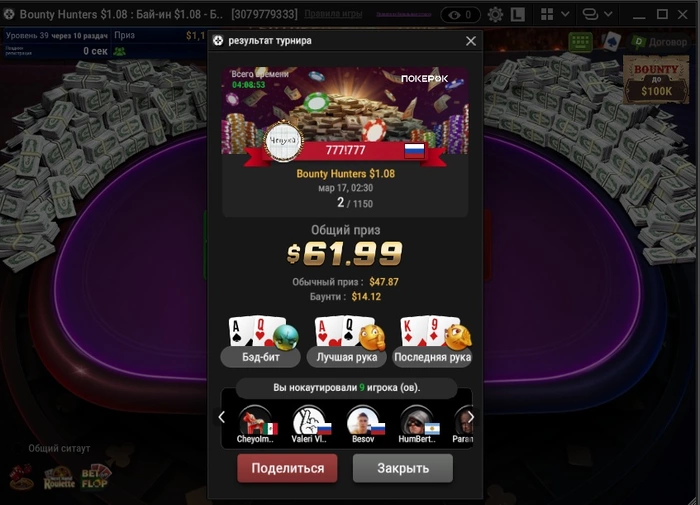Screen dimensions: 700x505
Task: Click the Поделиться share button
Action: coord(288,468)
